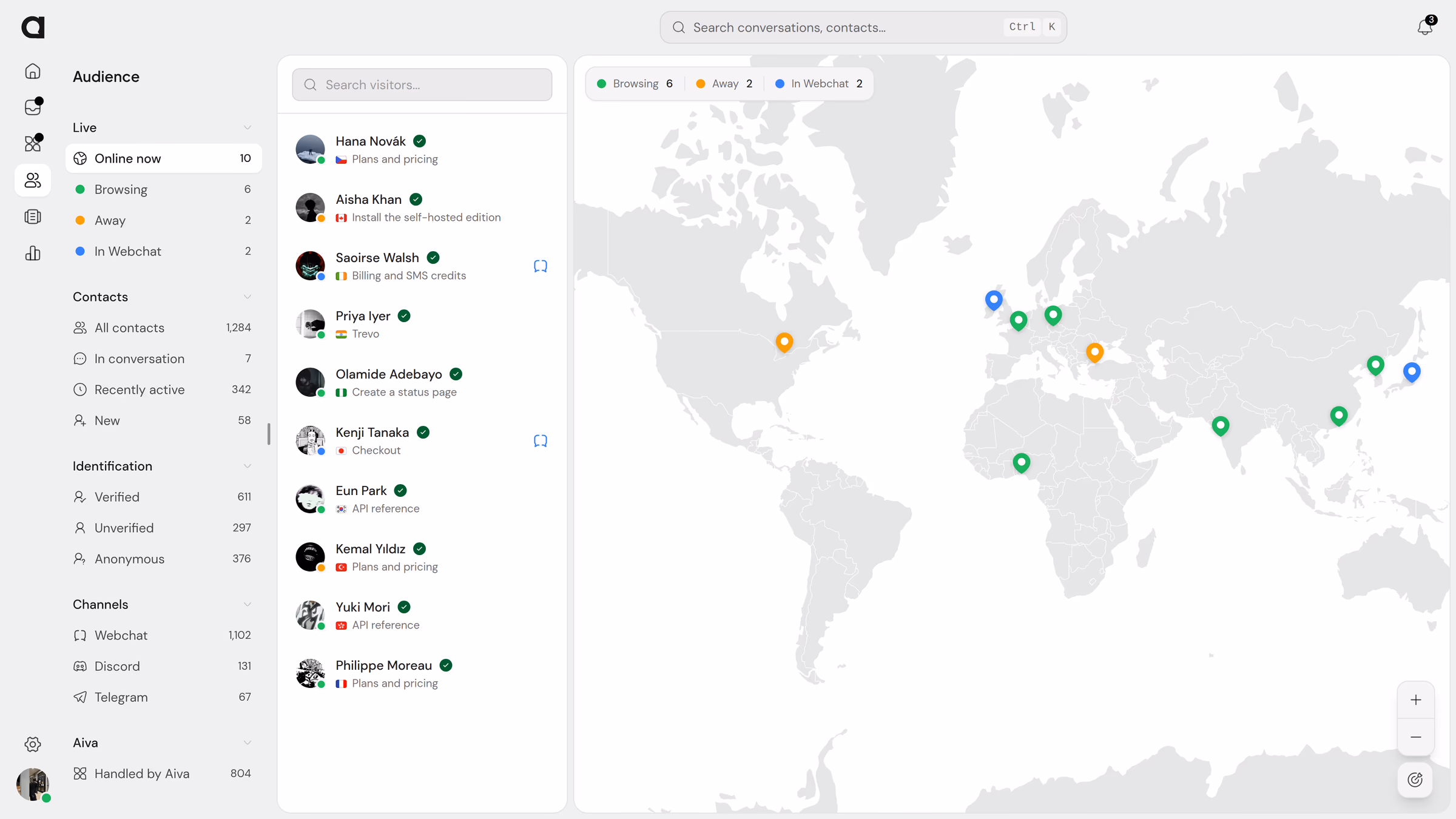Toggle Away filter in map legend

[x=724, y=84]
